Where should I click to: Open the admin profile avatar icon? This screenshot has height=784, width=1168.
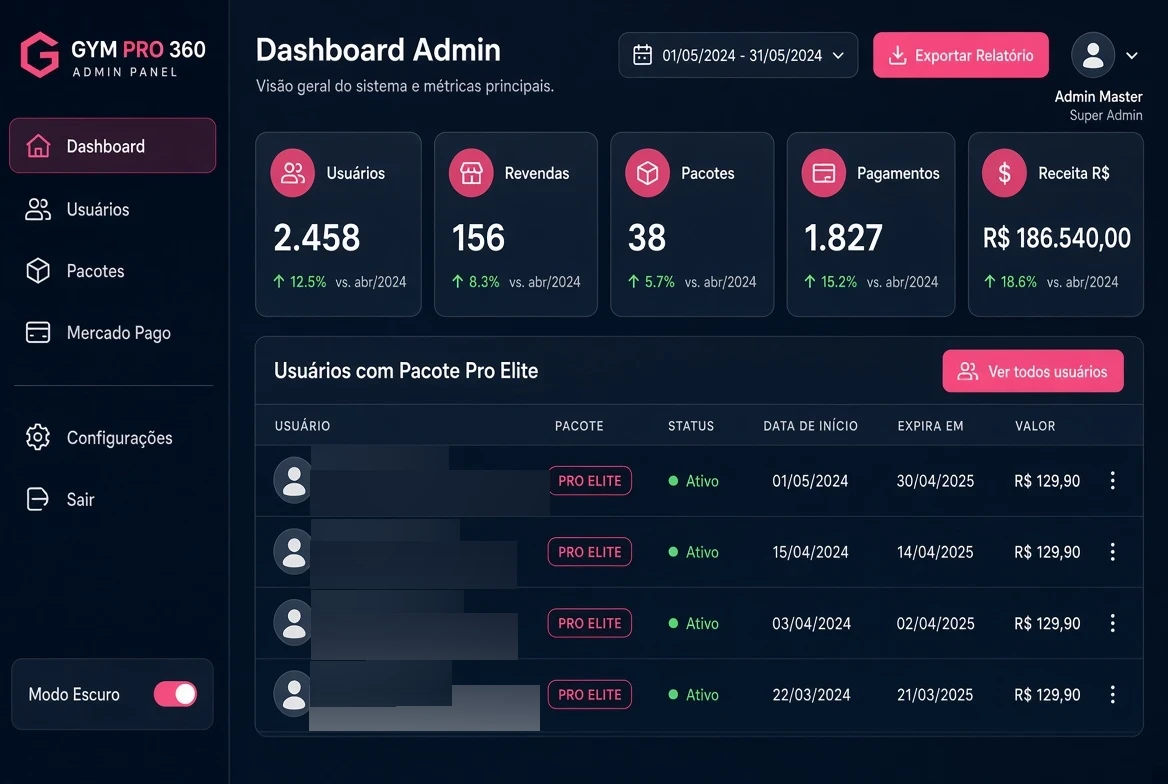click(x=1093, y=55)
